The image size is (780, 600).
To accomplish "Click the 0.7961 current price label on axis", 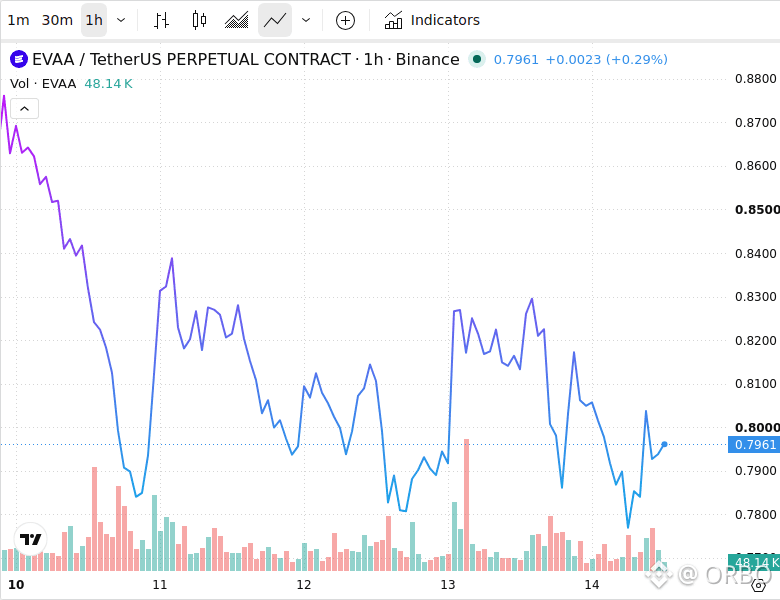I will click(754, 444).
